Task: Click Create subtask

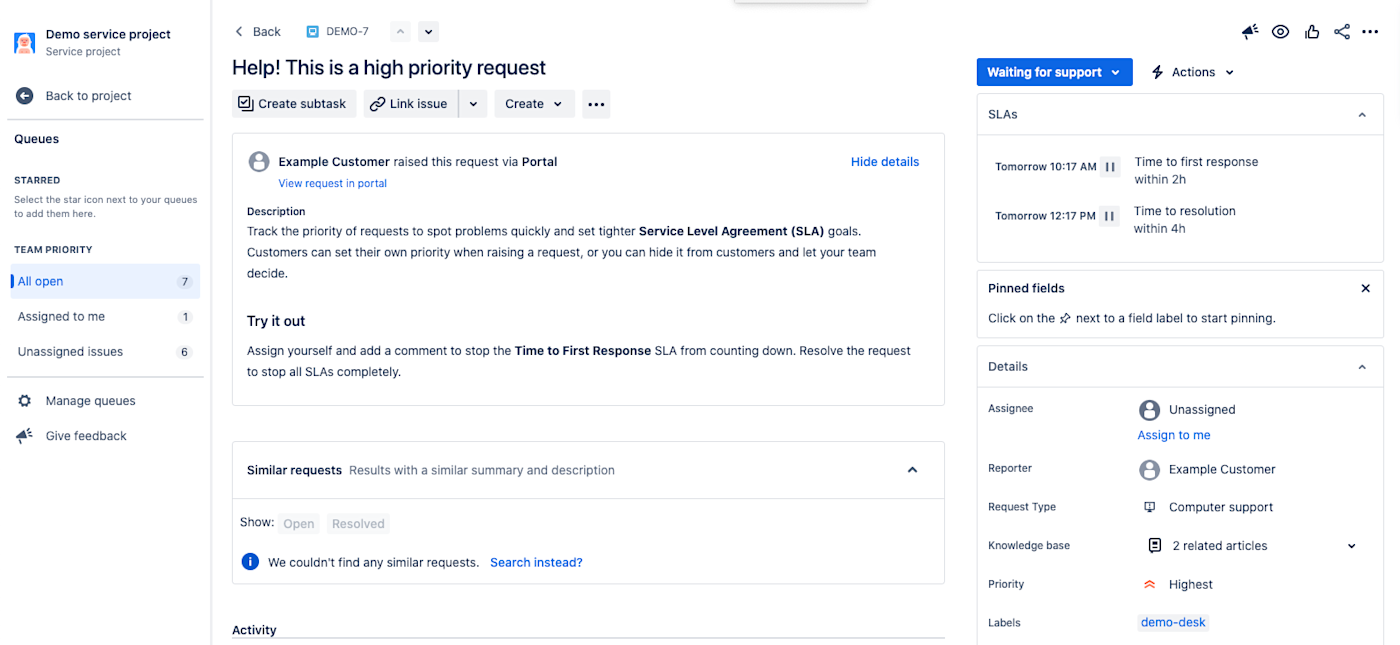Action: pos(294,104)
